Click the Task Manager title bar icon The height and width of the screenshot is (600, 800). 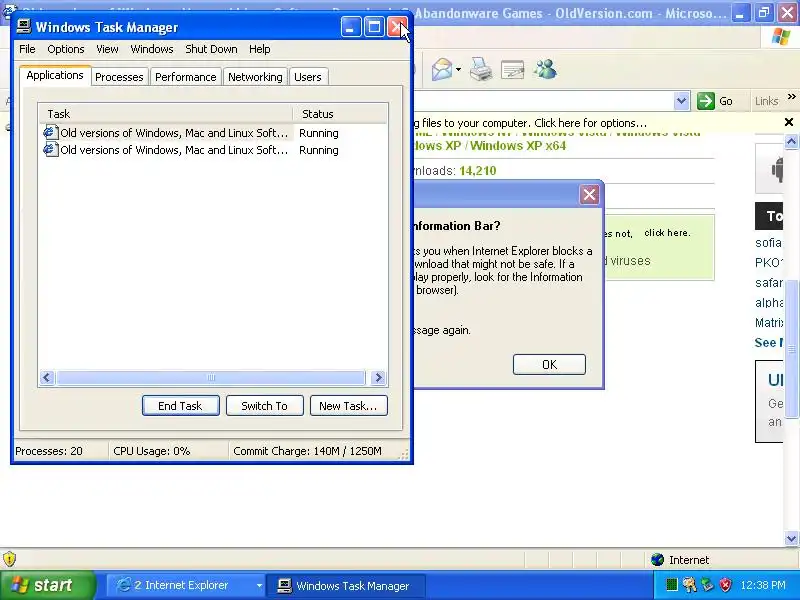(x=23, y=26)
